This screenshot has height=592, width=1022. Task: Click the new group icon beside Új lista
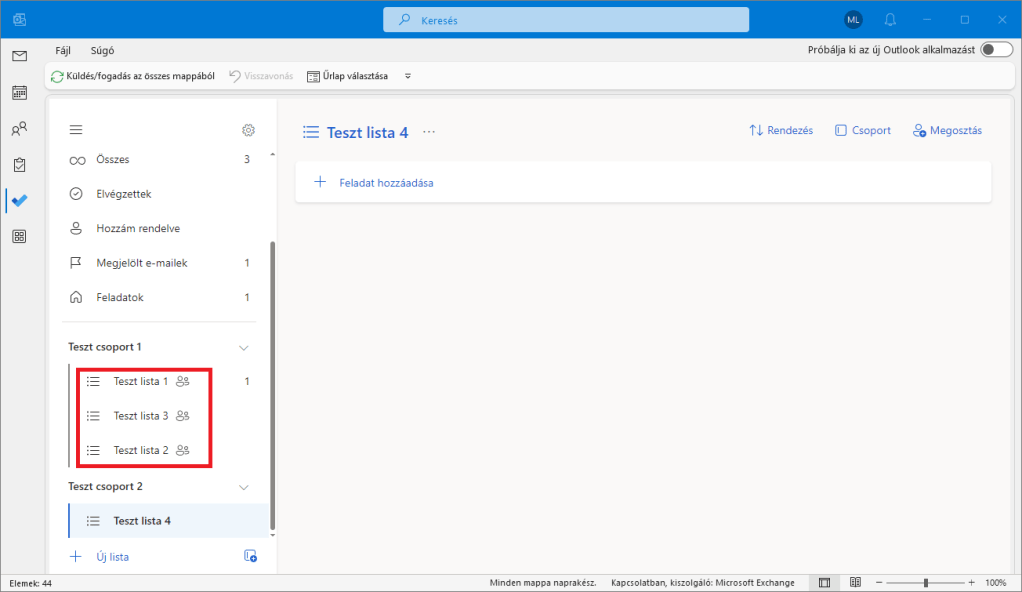pos(250,556)
